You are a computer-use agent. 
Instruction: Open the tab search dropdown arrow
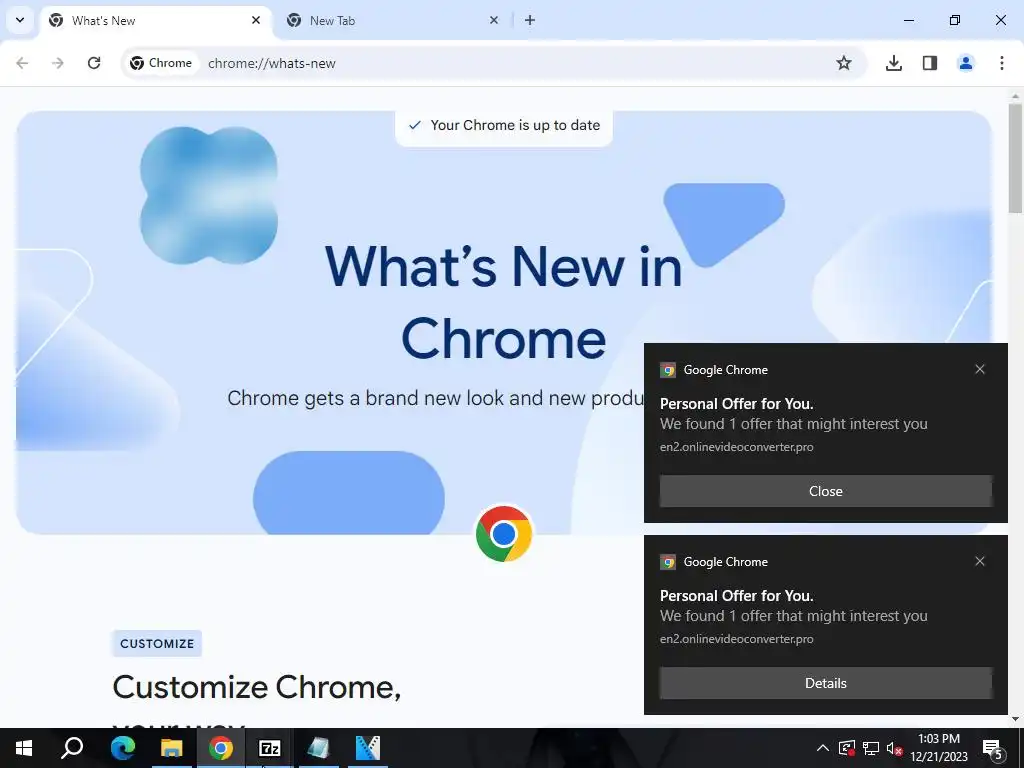click(x=20, y=20)
